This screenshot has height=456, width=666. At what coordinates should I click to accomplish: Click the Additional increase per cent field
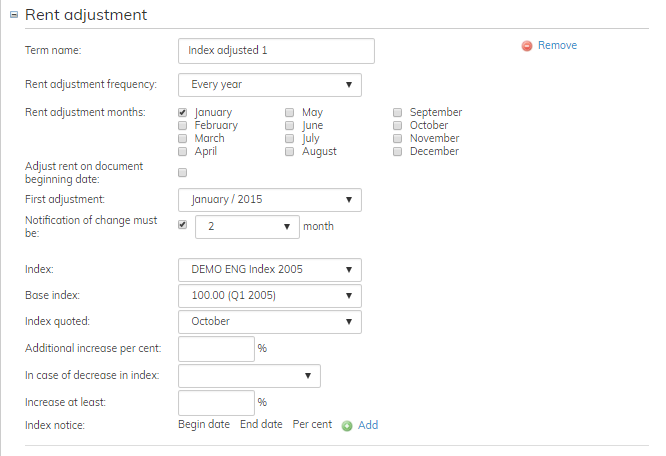click(216, 349)
